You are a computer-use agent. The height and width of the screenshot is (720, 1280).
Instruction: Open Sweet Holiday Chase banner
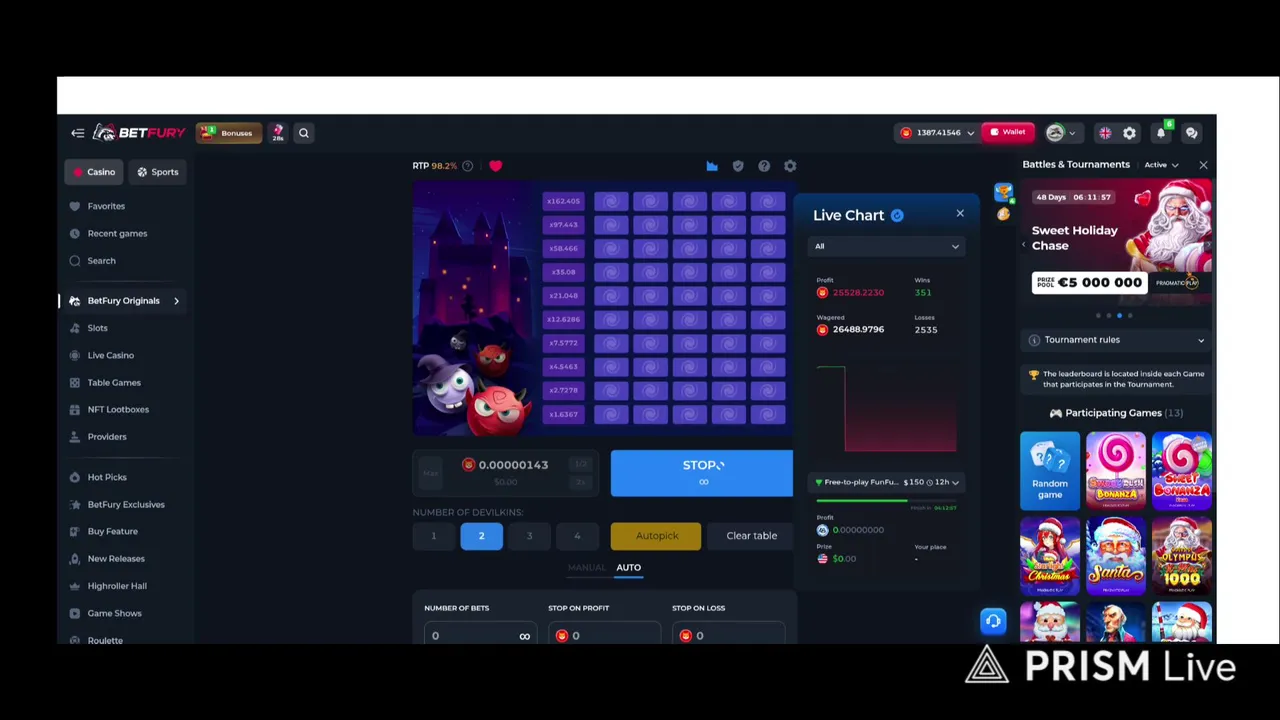click(1117, 240)
